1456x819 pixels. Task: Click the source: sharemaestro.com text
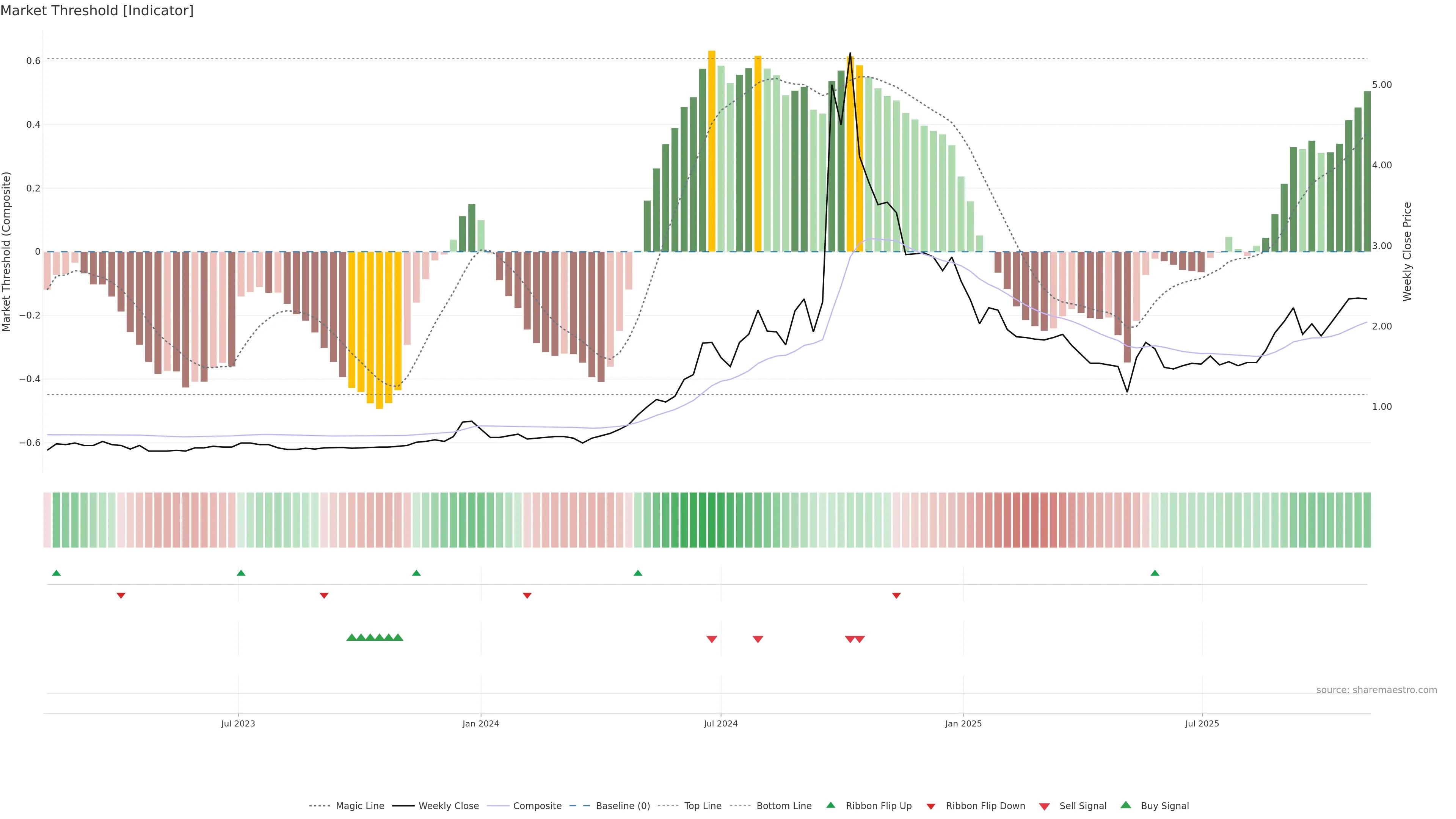pos(1376,690)
